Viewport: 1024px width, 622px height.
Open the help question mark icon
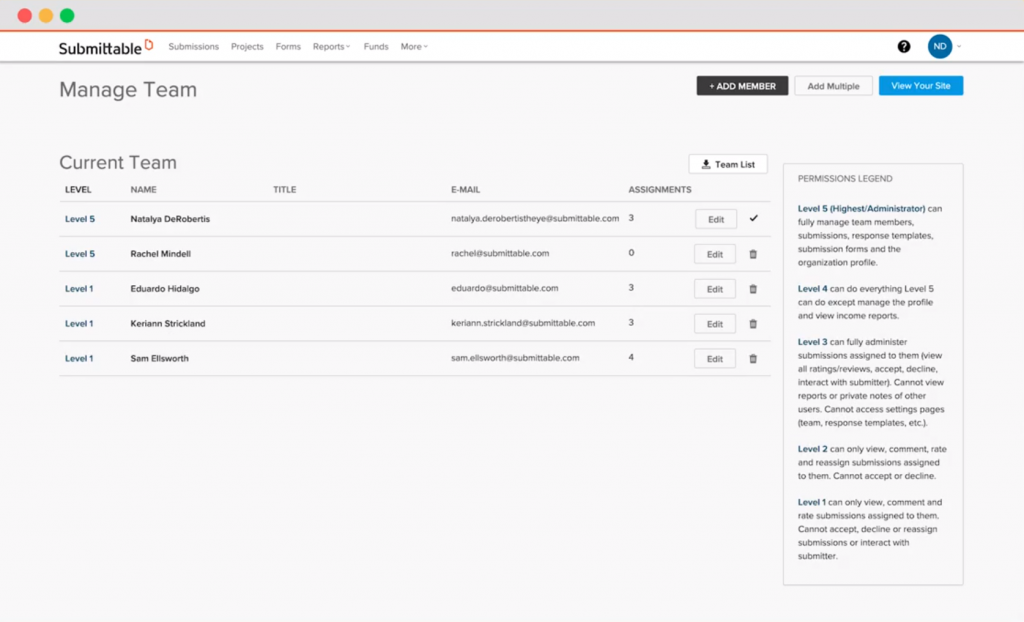[x=904, y=46]
